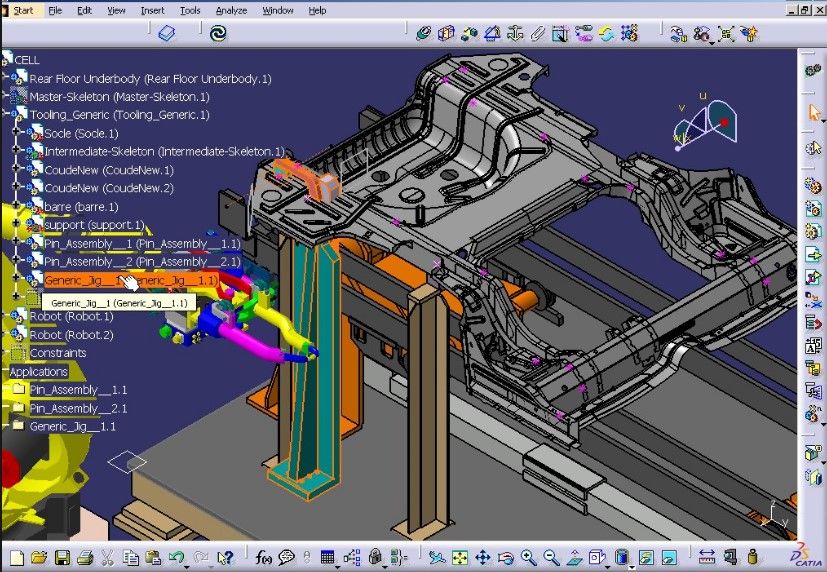Viewport: 827px width, 572px height.
Task: Click the Print icon in bottom toolbar
Action: click(x=85, y=557)
